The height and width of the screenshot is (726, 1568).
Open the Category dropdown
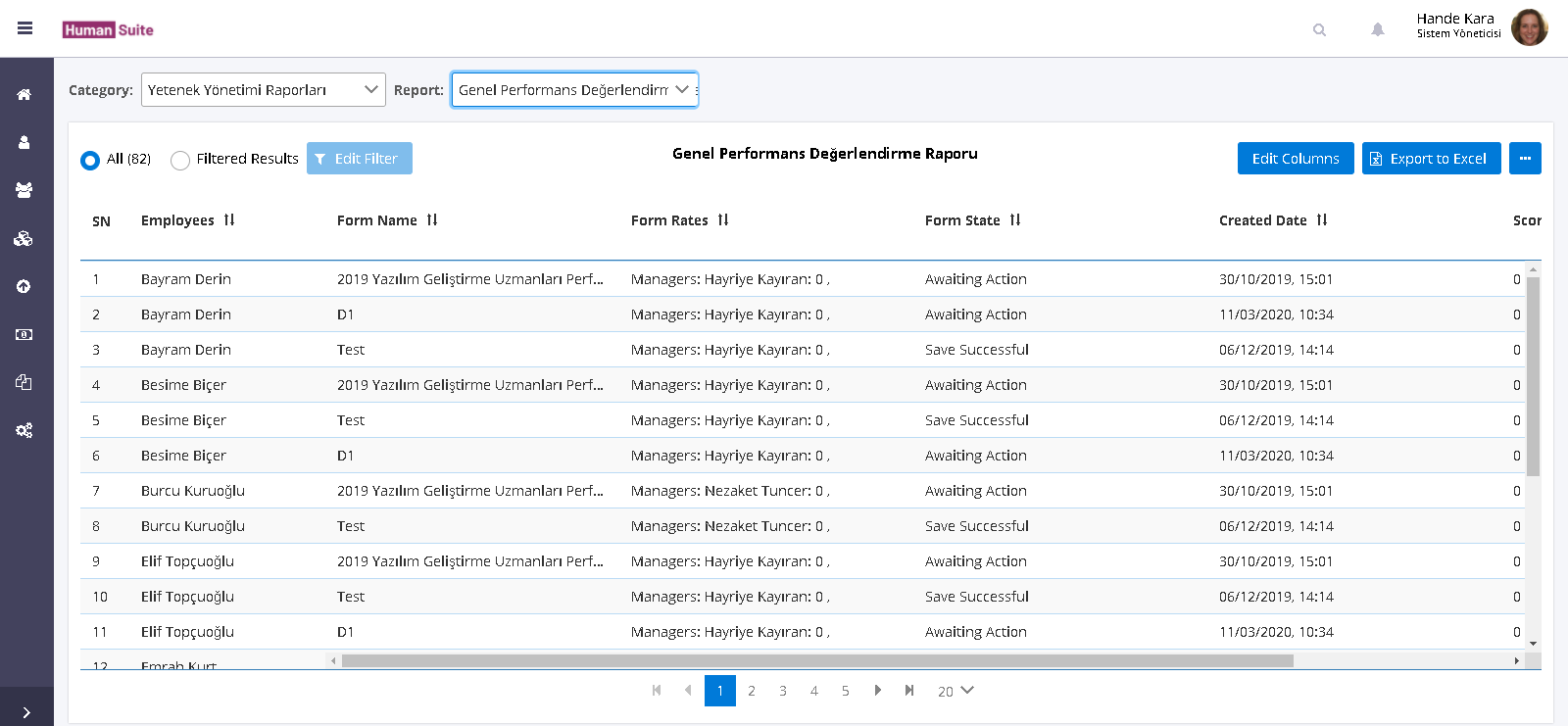pyautogui.click(x=263, y=90)
